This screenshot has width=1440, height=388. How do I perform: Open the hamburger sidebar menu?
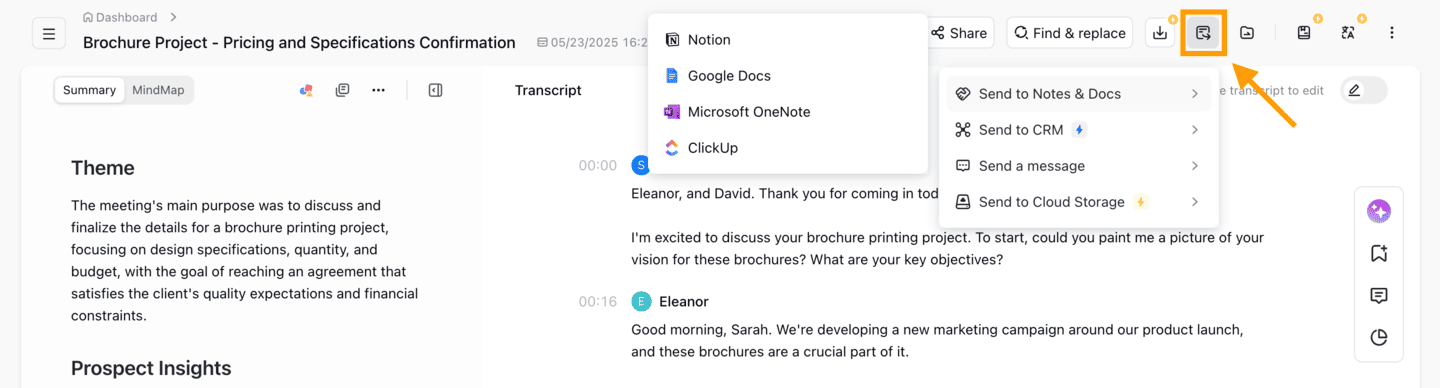coord(48,34)
